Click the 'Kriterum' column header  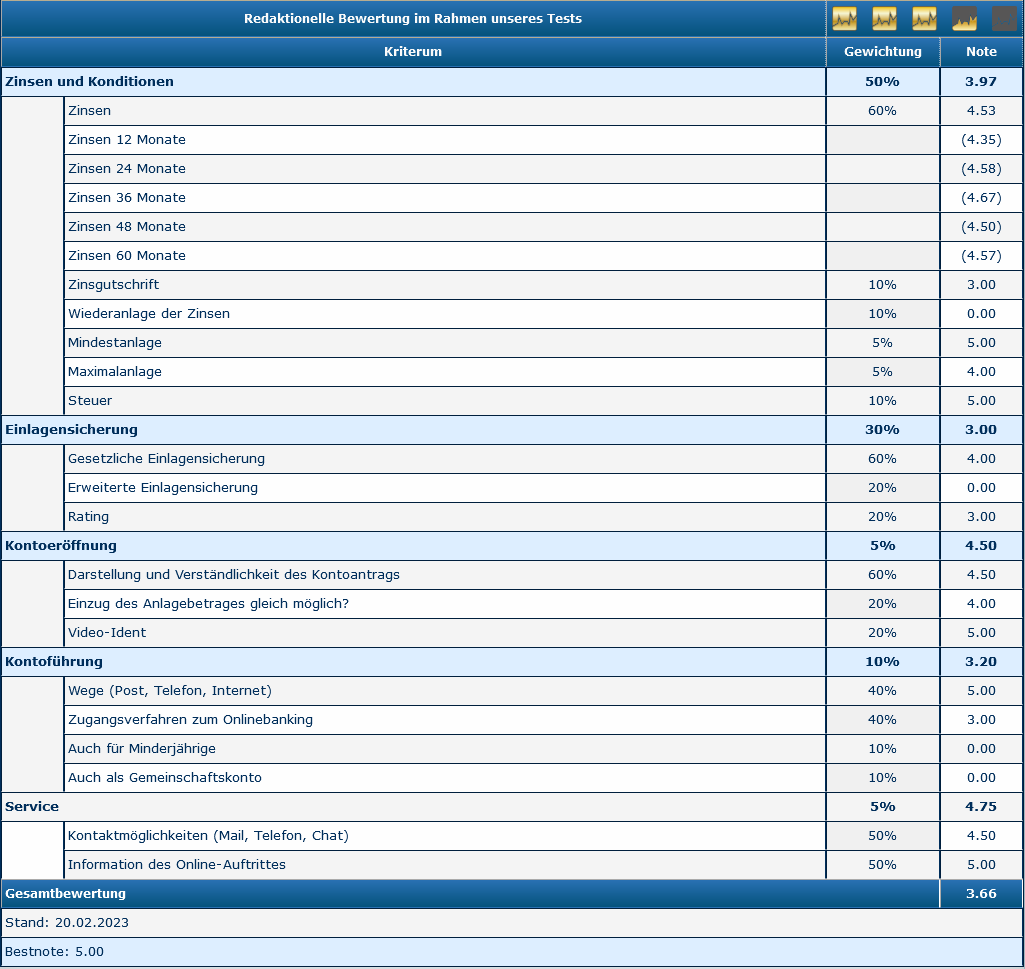(412, 52)
